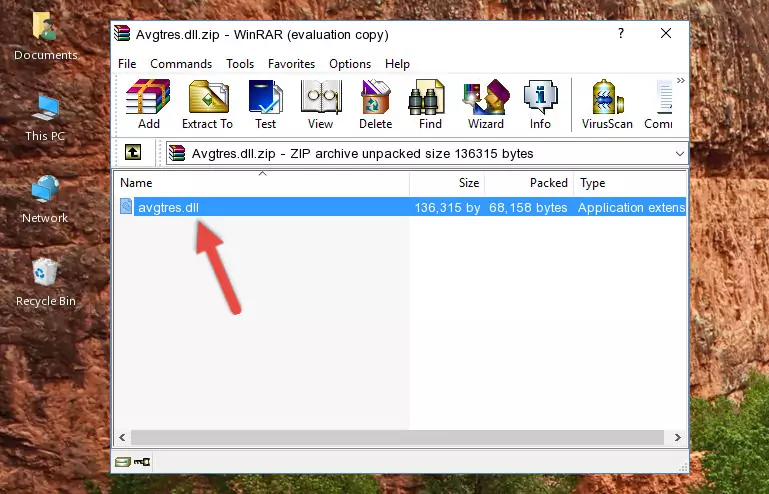769x494 pixels.
Task: Click the horizontal scrollbar thumb
Action: click(397, 437)
